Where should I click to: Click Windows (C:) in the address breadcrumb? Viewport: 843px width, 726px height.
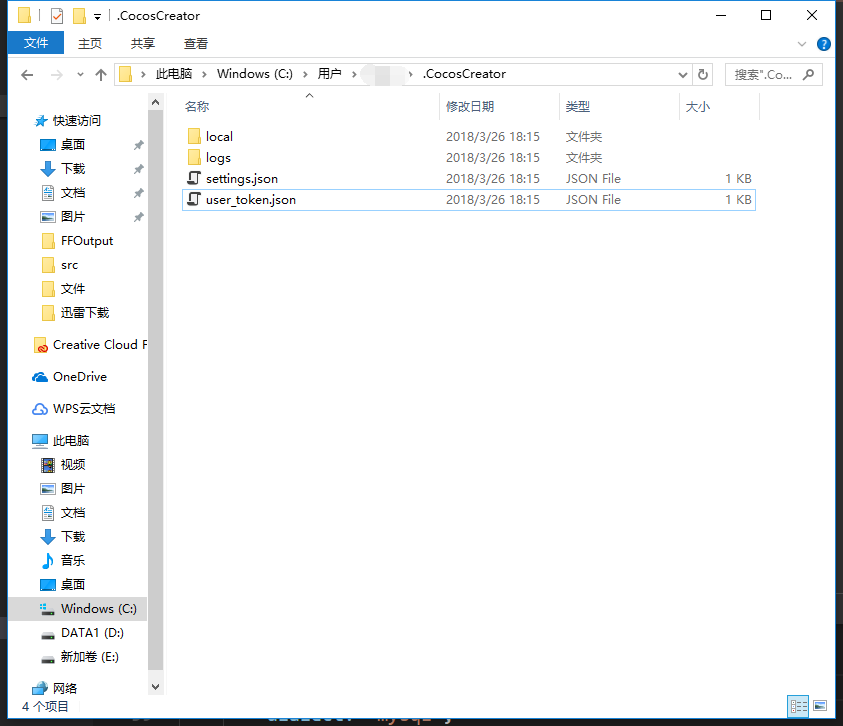[255, 74]
